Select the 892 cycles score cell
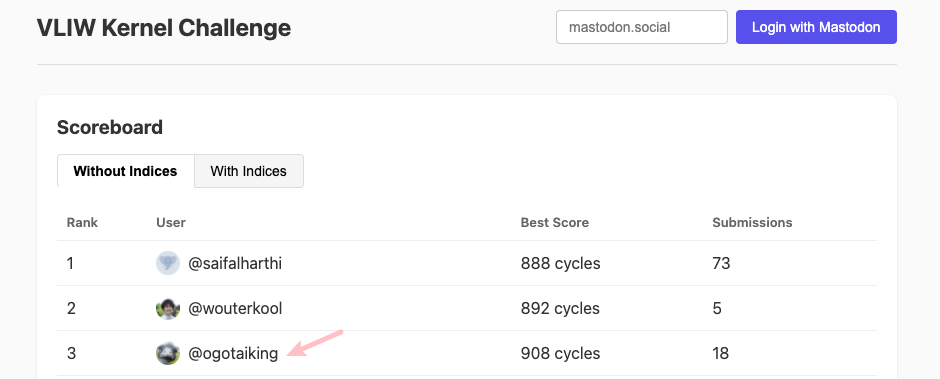The image size is (940, 379). [561, 308]
